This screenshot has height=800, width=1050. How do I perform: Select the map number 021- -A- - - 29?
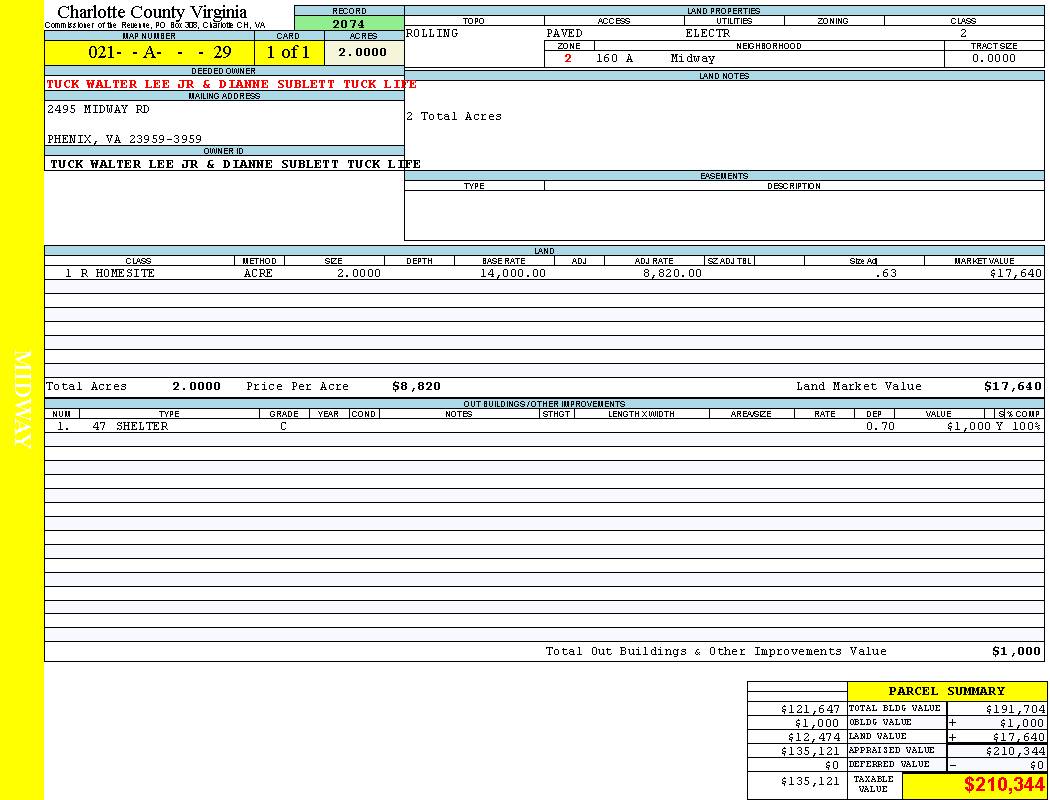(x=148, y=53)
